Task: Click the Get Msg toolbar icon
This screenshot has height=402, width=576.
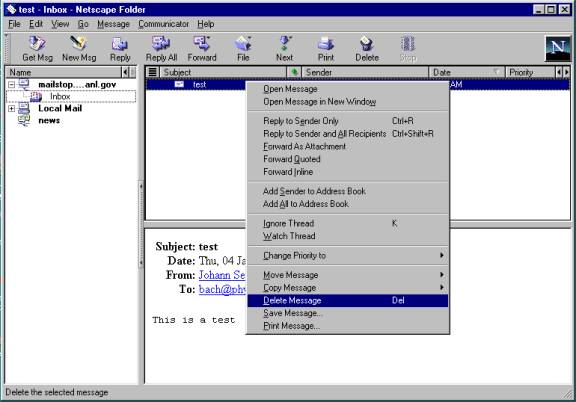Action: [x=37, y=44]
